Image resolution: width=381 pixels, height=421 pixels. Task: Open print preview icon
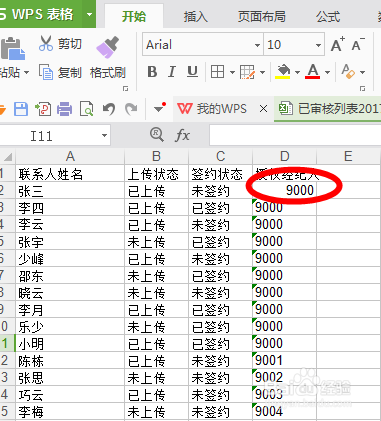click(86, 109)
